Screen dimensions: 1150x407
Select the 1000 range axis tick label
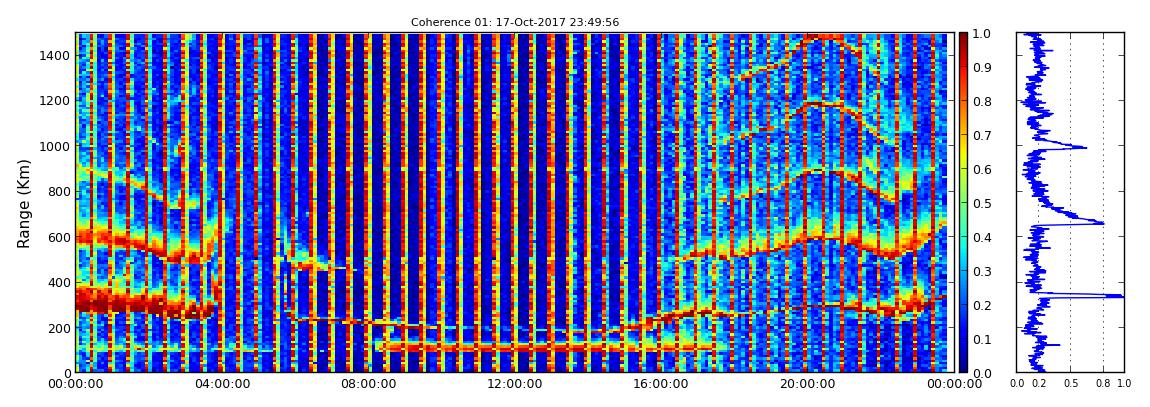pyautogui.click(x=55, y=146)
